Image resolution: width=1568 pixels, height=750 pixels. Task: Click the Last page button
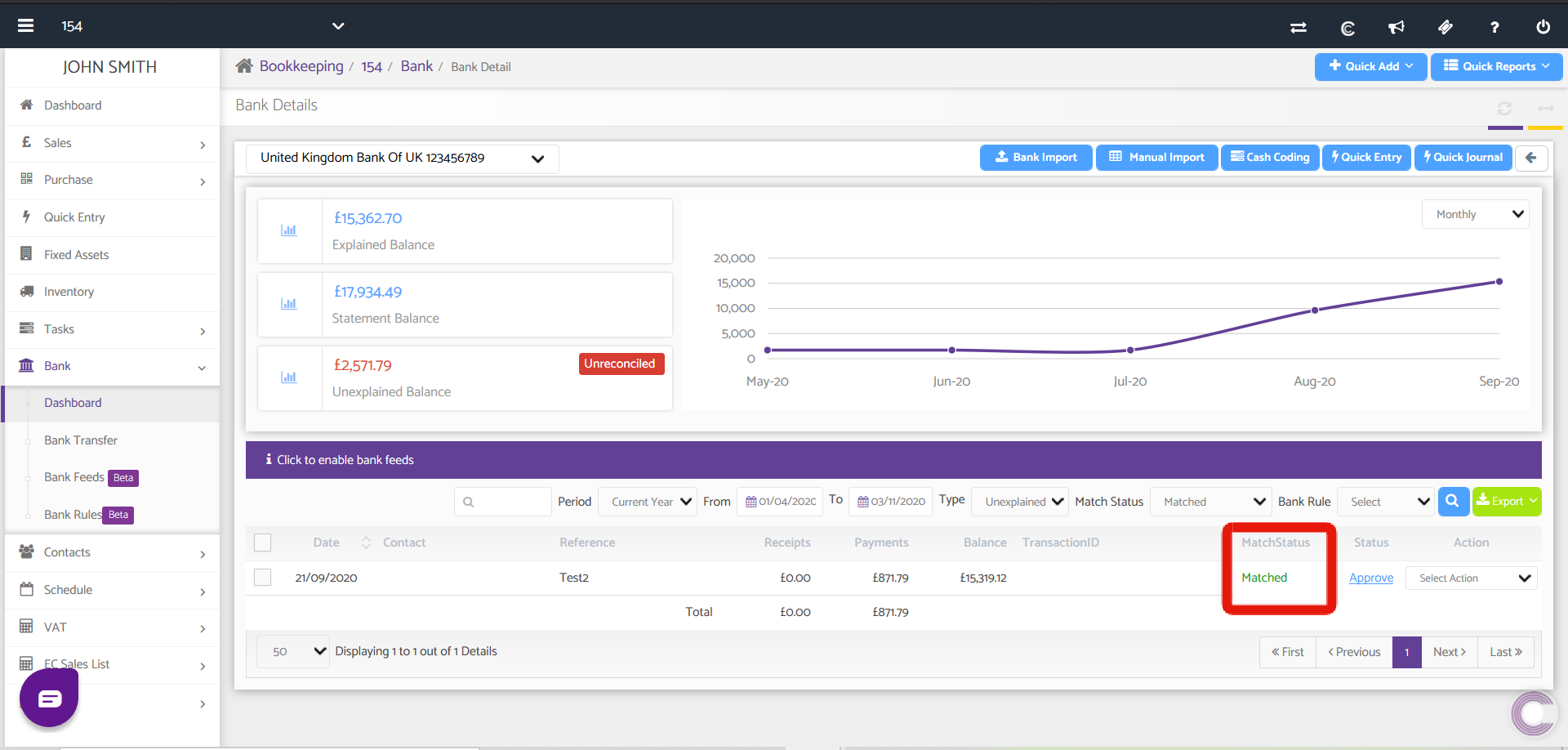[x=1505, y=652]
